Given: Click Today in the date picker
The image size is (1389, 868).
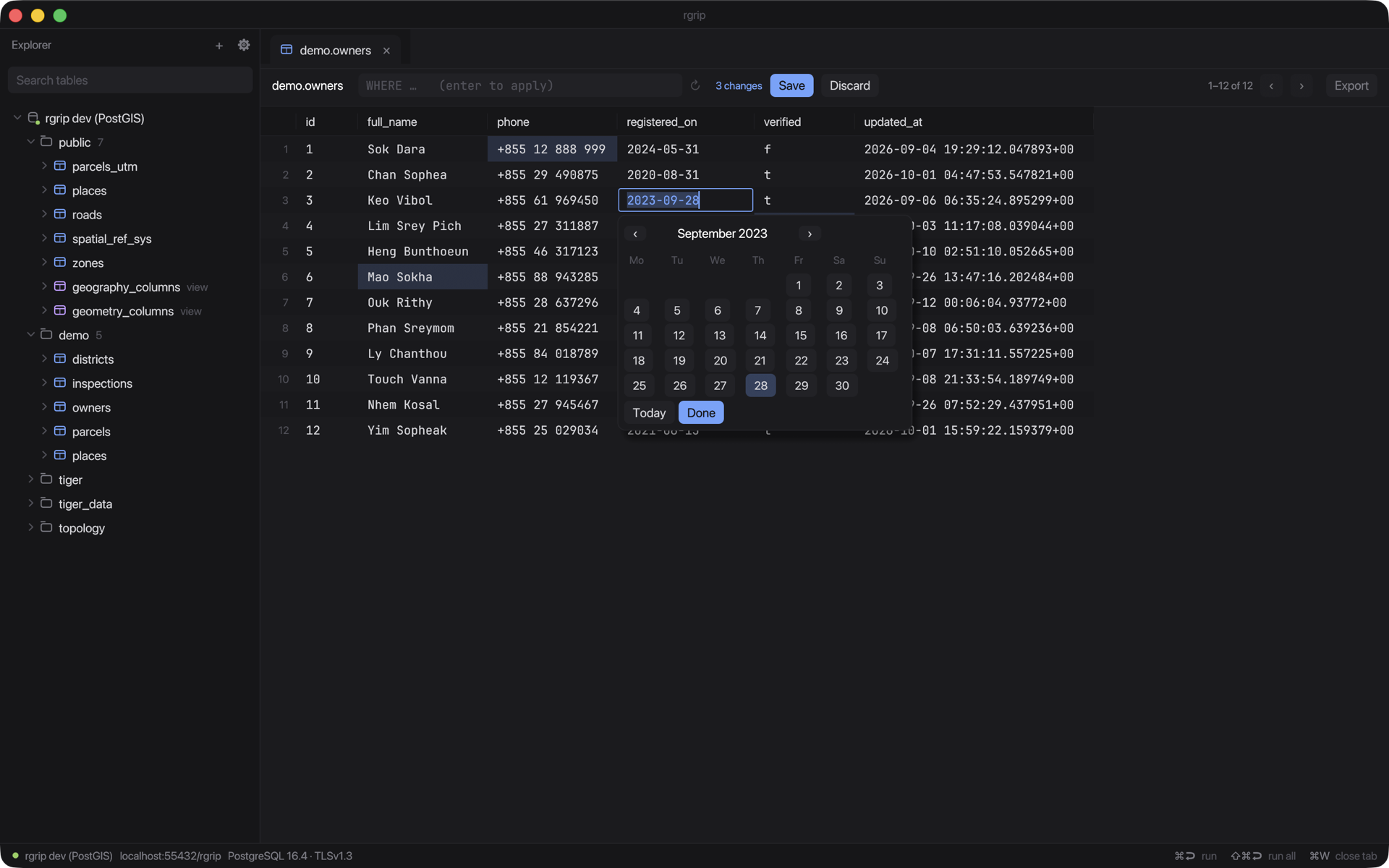Looking at the screenshot, I should click(x=649, y=413).
